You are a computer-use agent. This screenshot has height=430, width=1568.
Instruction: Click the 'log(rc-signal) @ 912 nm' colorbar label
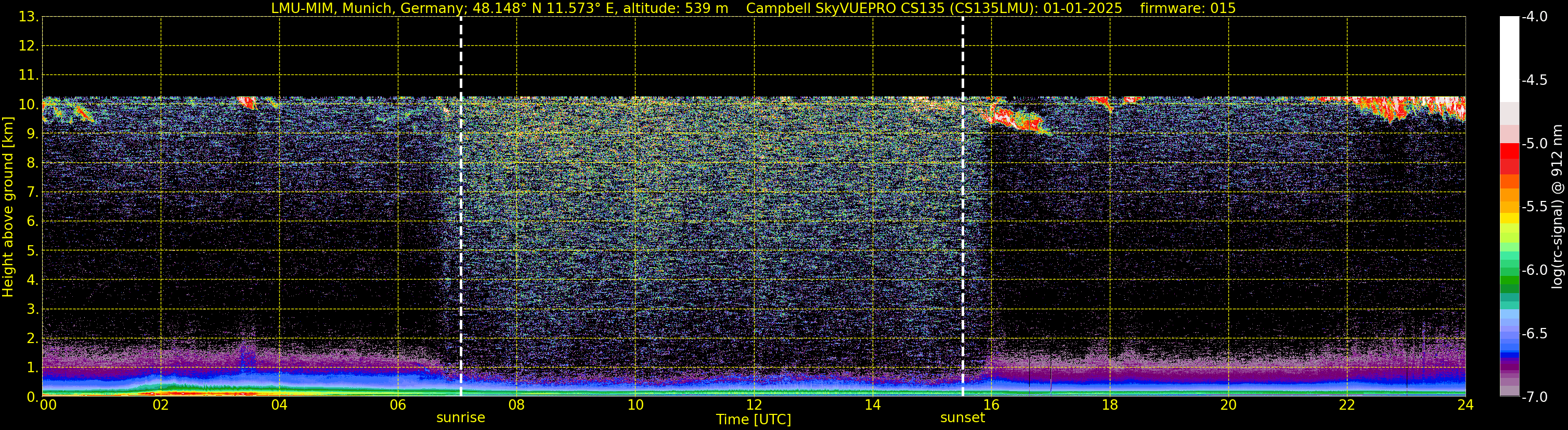pos(1557,207)
